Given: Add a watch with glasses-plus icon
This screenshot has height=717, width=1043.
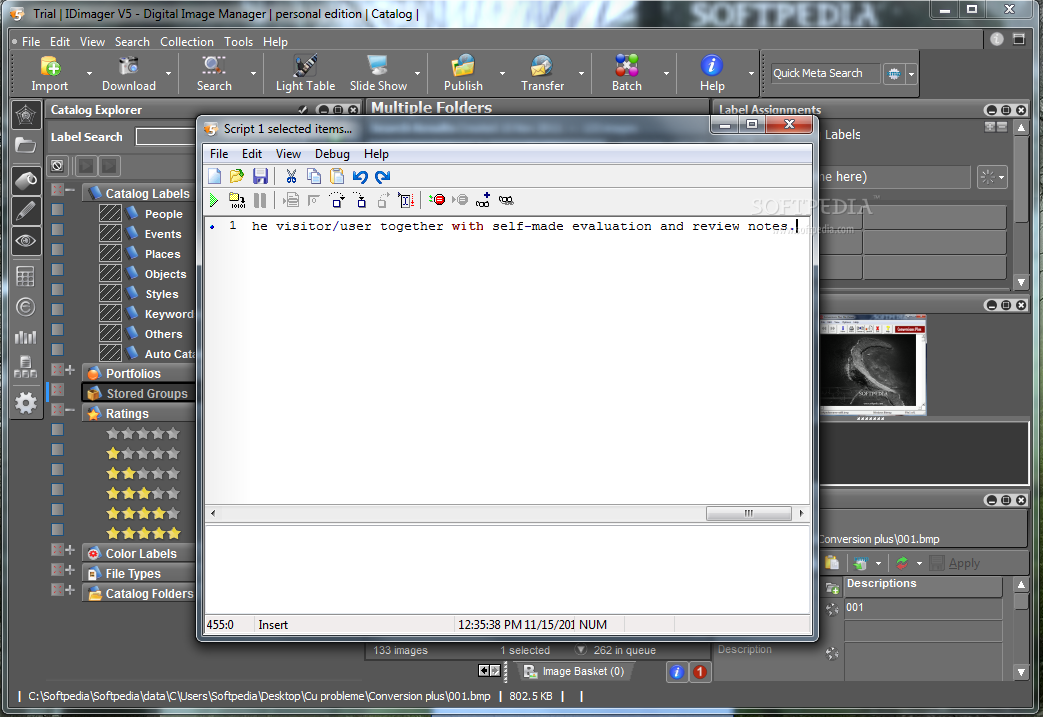Looking at the screenshot, I should tap(483, 200).
